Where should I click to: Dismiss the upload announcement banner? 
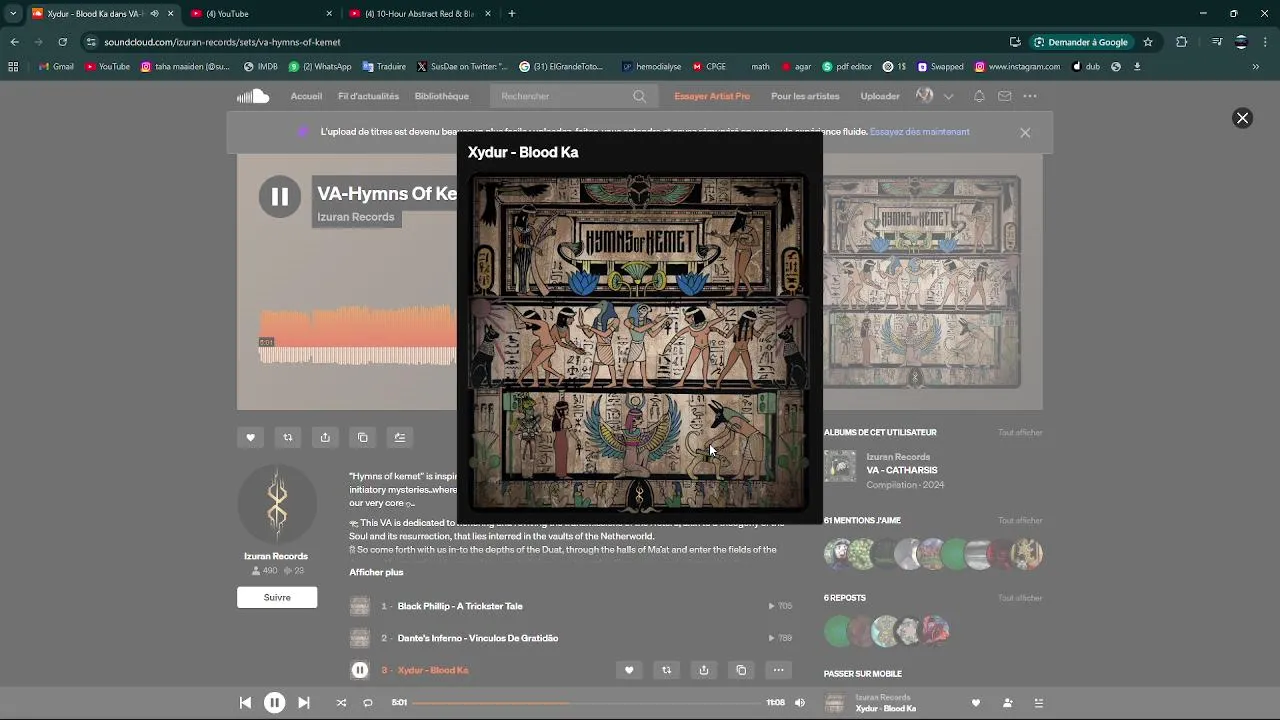point(1025,132)
